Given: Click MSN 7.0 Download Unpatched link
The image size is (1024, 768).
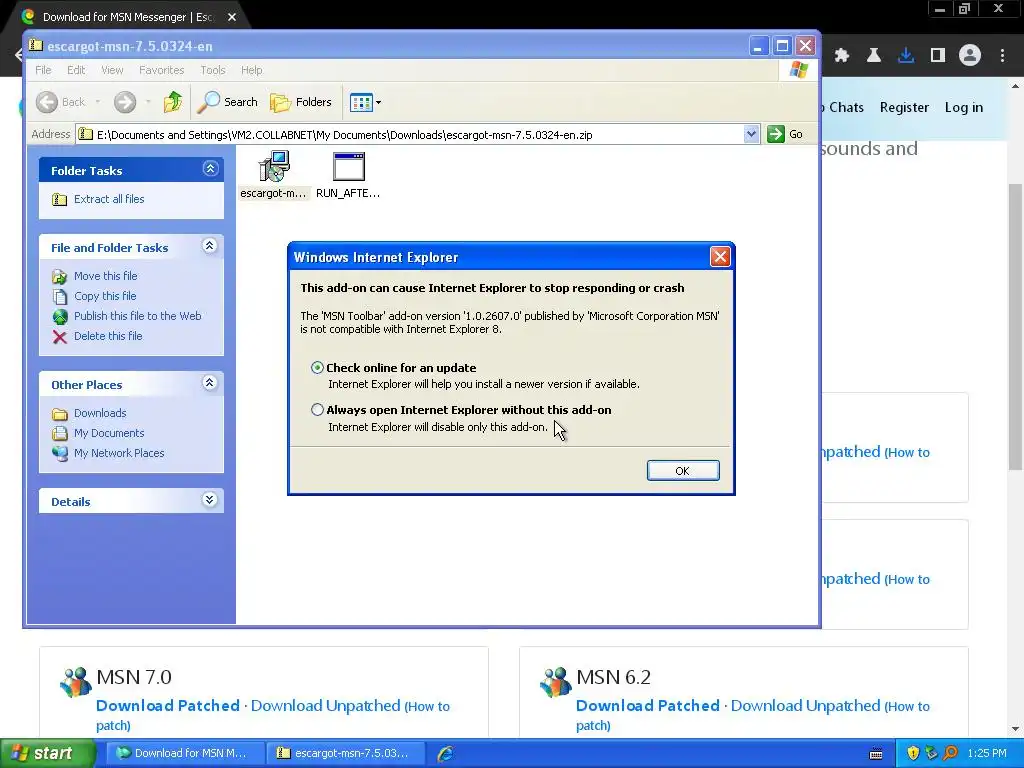Looking at the screenshot, I should 325,706.
